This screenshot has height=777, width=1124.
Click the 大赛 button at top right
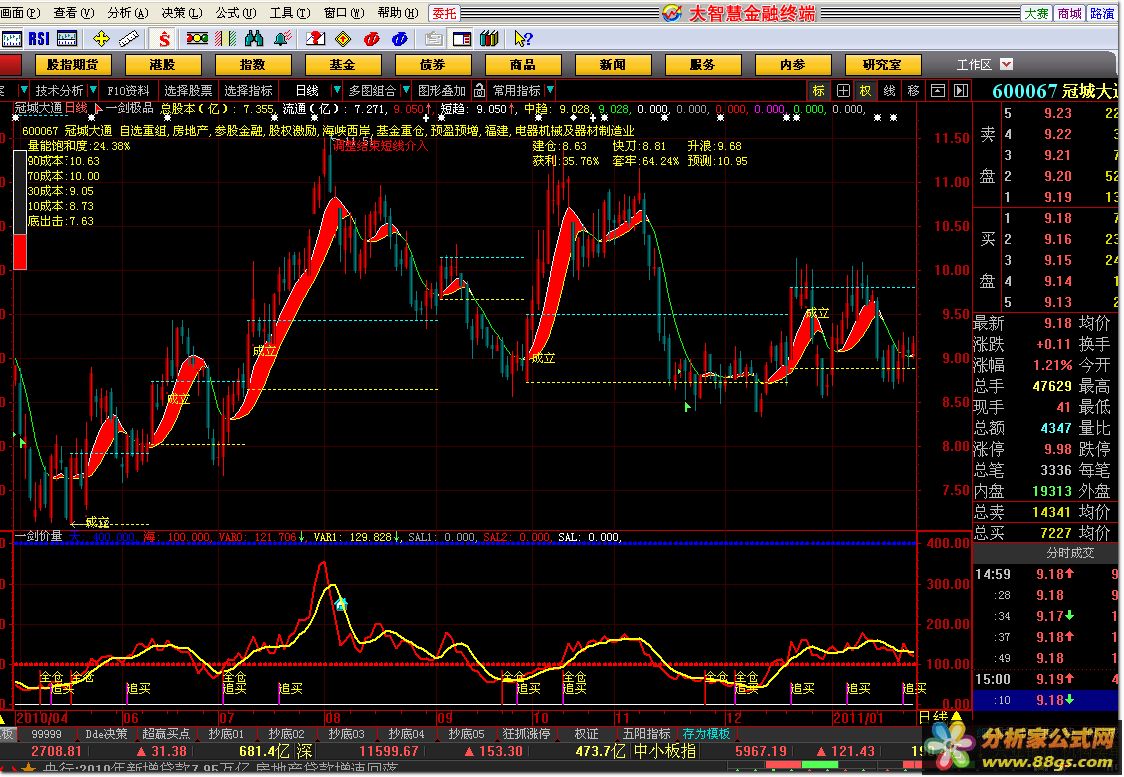1036,13
